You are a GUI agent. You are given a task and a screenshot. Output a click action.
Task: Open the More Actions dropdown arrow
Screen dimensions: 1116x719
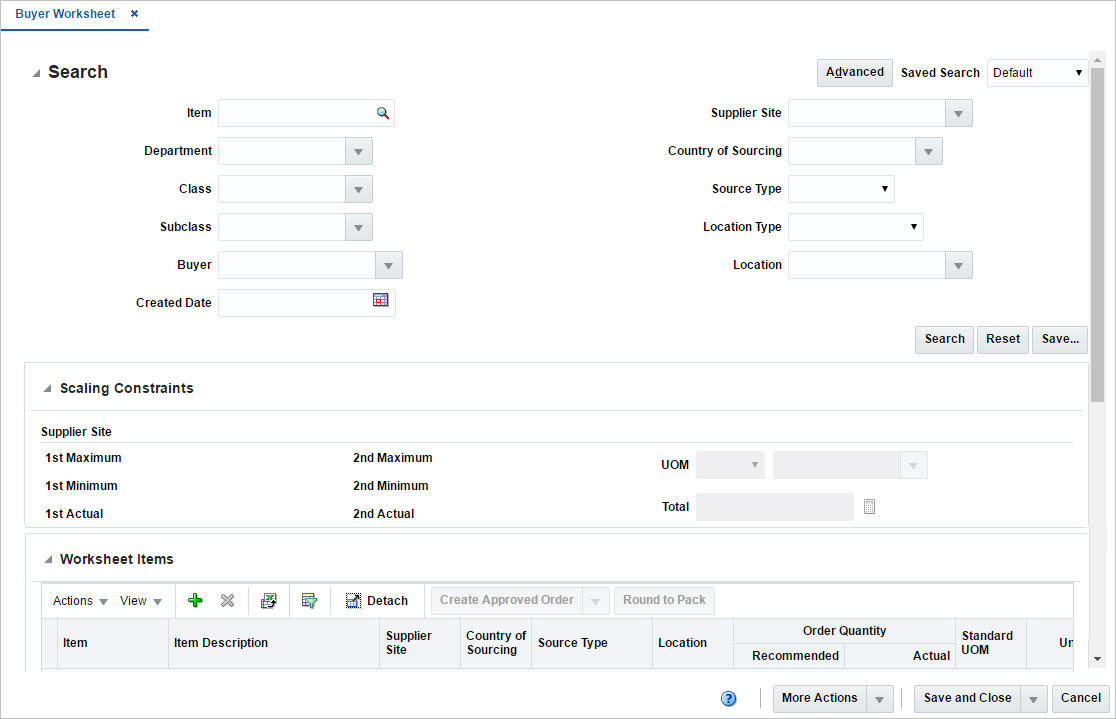[879, 698]
